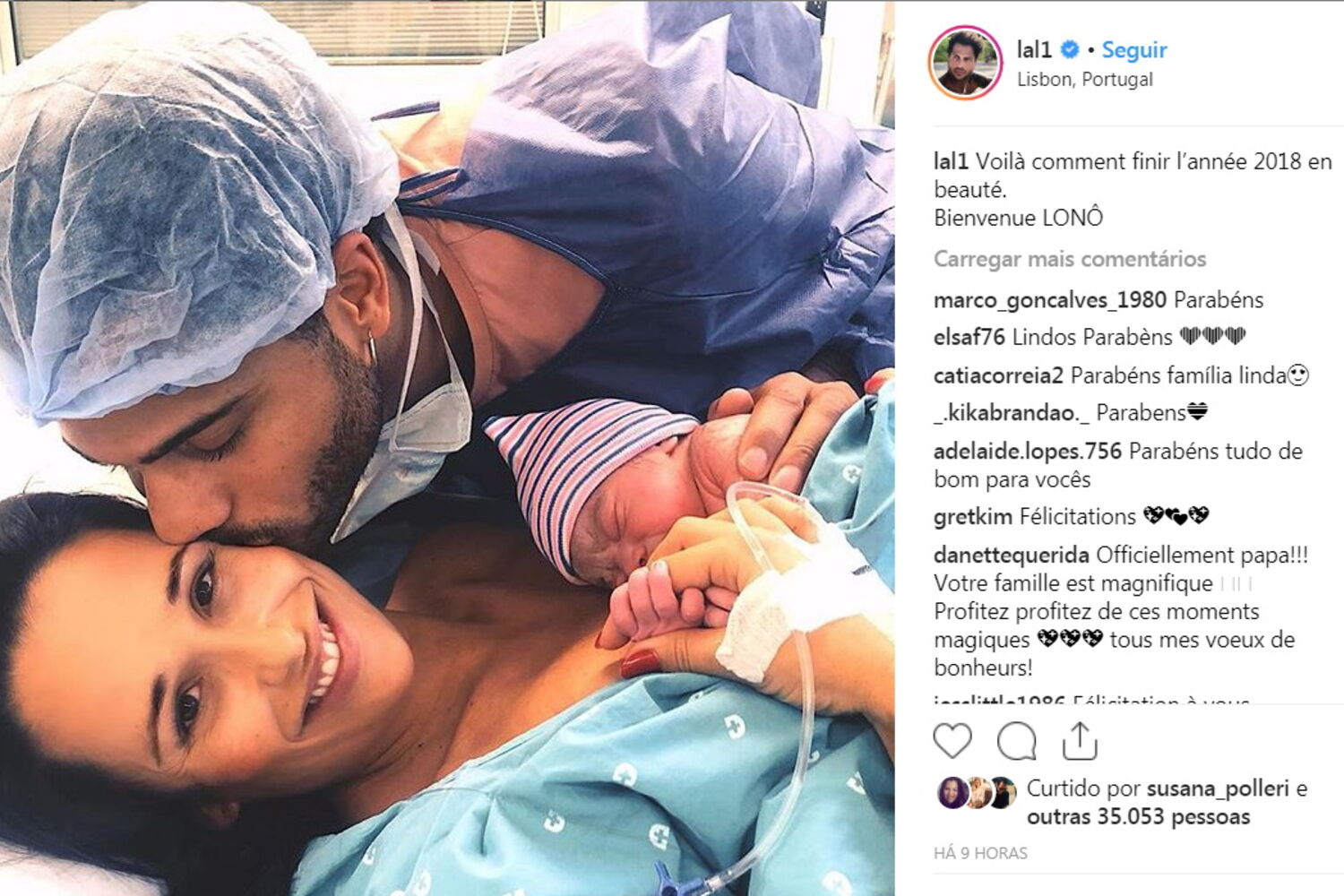Image resolution: width=1344 pixels, height=896 pixels.
Task: Expand Carregar mais comentários
Action: [x=1070, y=259]
